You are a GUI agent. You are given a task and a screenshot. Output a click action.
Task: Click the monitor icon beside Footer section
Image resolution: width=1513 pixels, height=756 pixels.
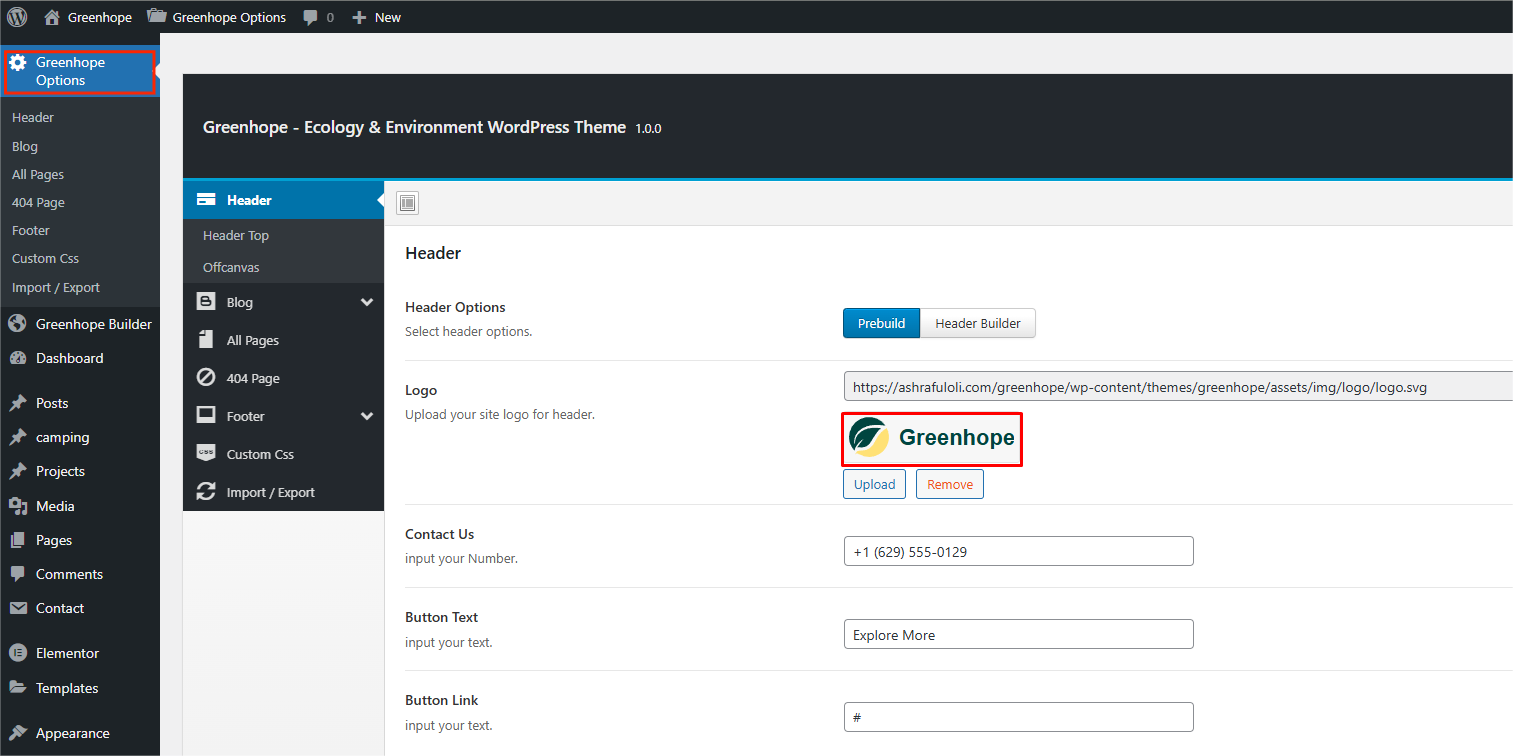206,416
